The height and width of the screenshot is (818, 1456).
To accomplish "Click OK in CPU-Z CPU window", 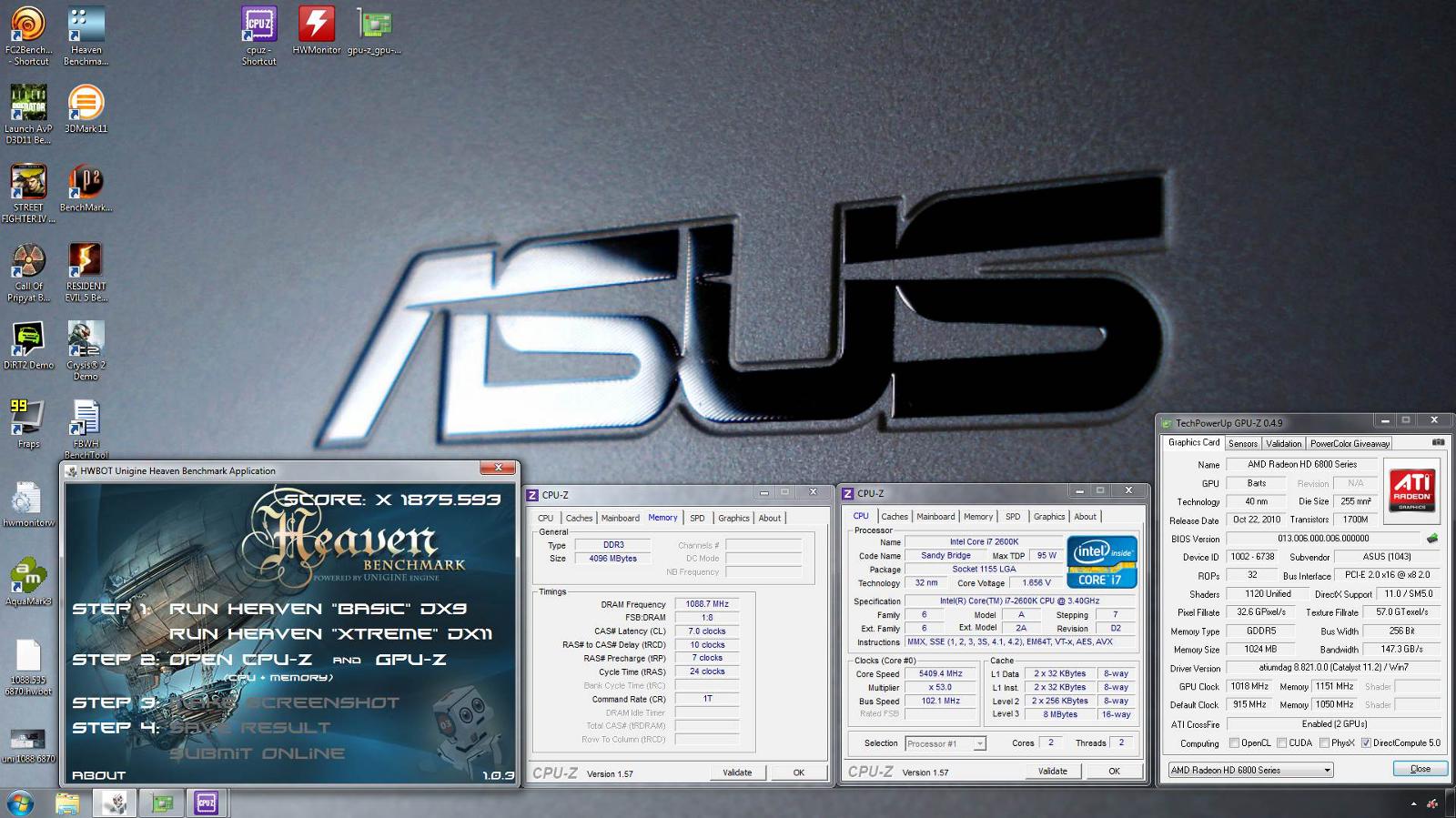I will (x=1114, y=771).
